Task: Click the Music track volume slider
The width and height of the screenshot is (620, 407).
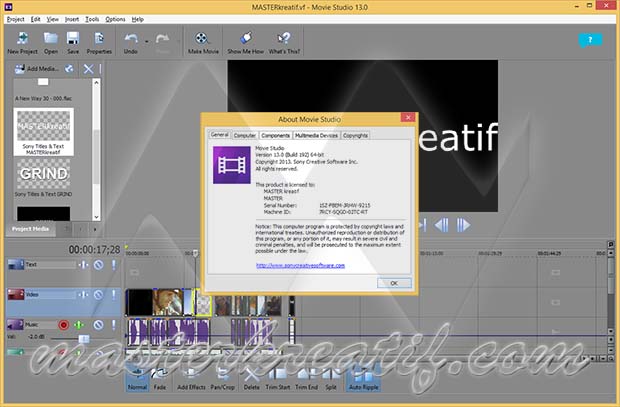Action: point(84,339)
